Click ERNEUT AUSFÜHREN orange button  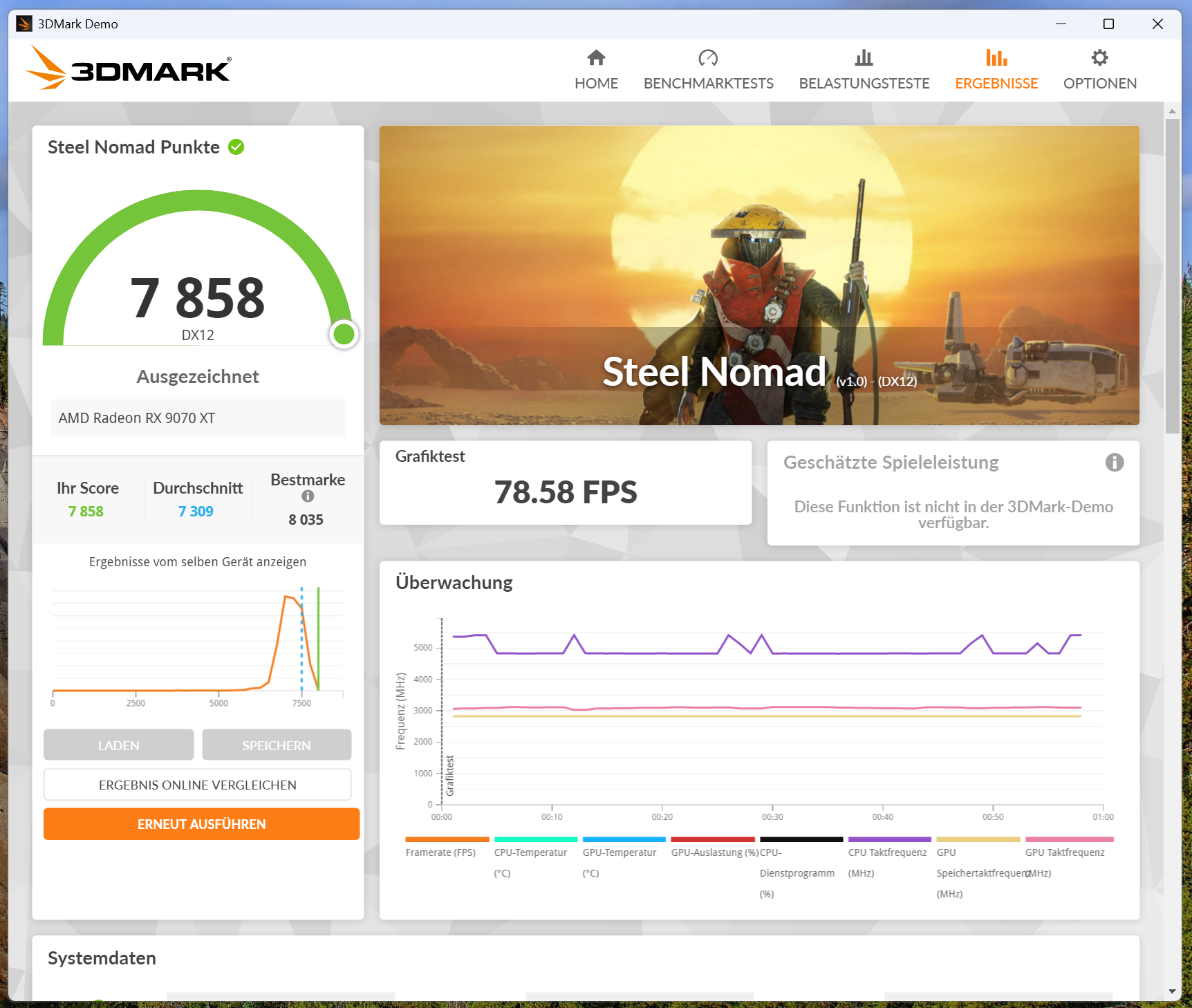coord(201,824)
